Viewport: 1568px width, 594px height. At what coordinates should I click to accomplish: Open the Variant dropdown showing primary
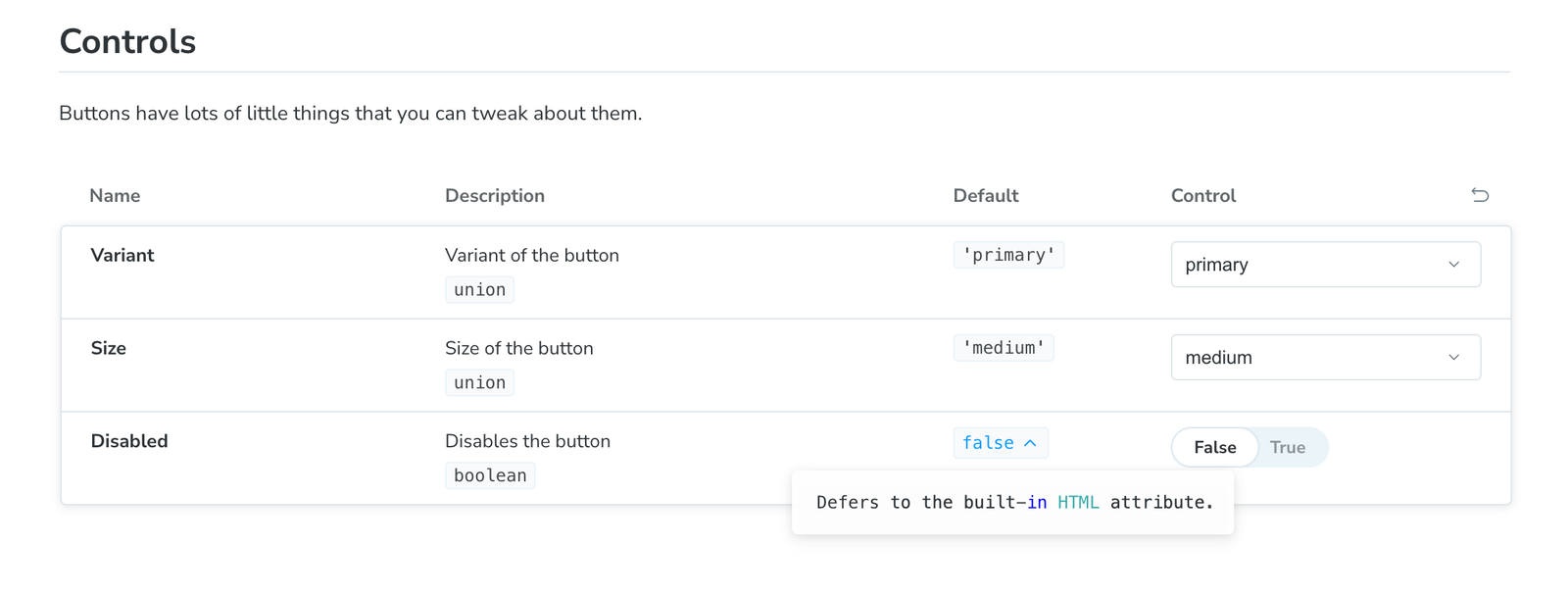[1326, 264]
